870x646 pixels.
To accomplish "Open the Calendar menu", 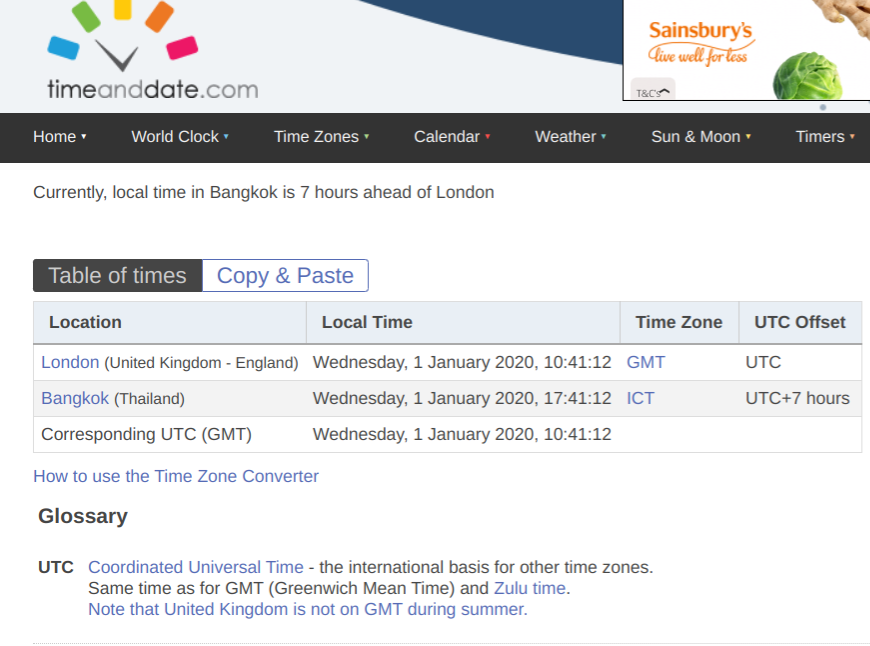I will pos(452,137).
